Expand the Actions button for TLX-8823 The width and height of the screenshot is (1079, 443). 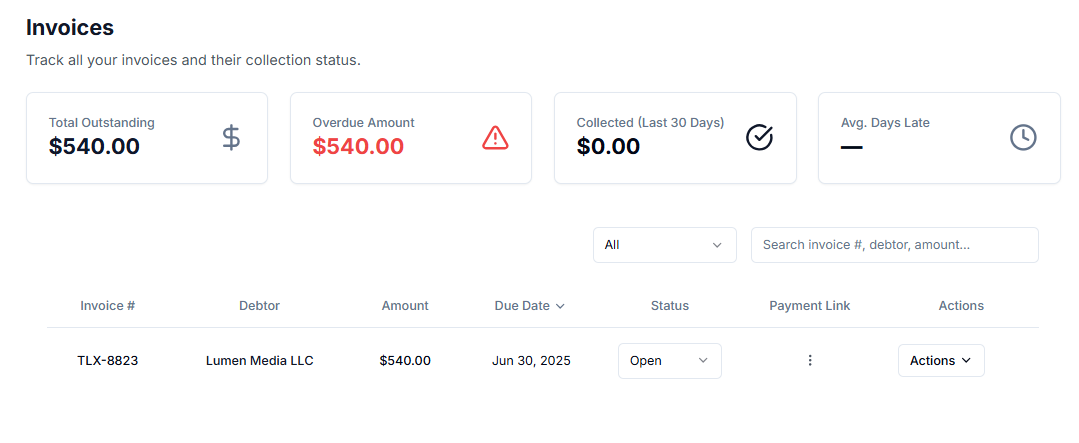[x=940, y=360]
